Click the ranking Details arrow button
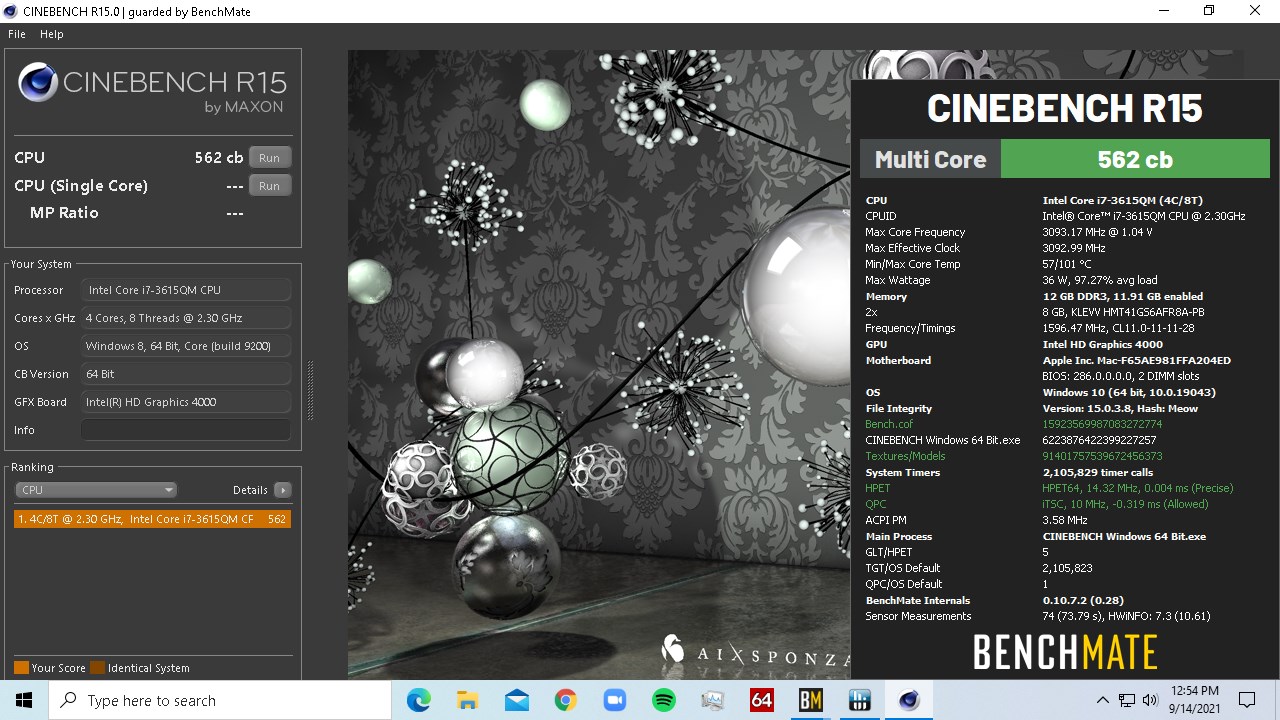1280x720 pixels. pos(283,490)
